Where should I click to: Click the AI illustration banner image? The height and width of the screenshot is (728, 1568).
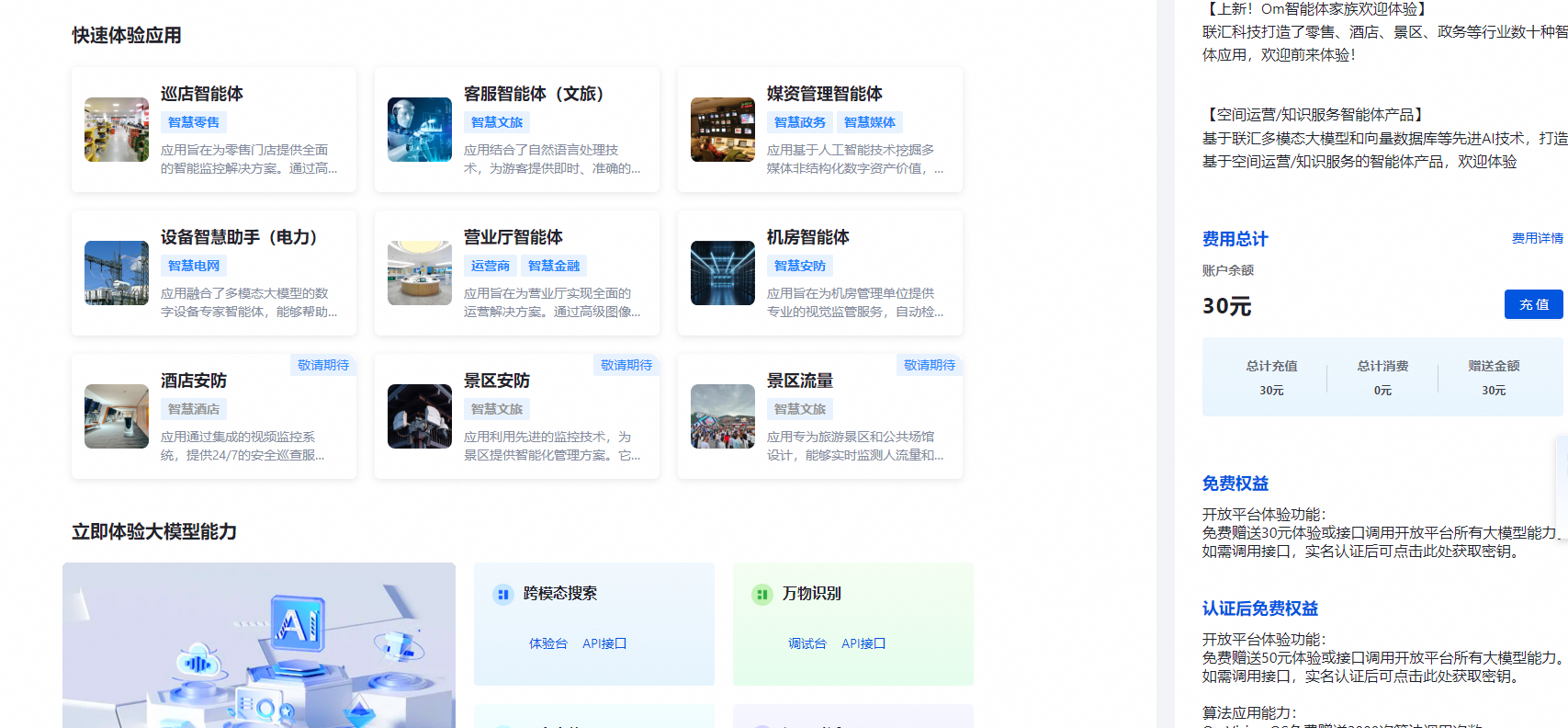tap(259, 645)
